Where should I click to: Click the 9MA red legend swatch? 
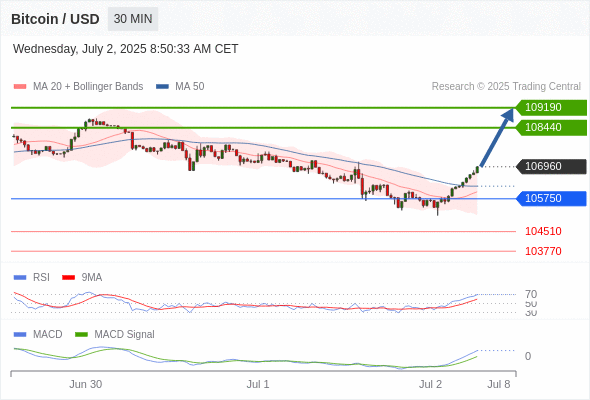click(68, 278)
